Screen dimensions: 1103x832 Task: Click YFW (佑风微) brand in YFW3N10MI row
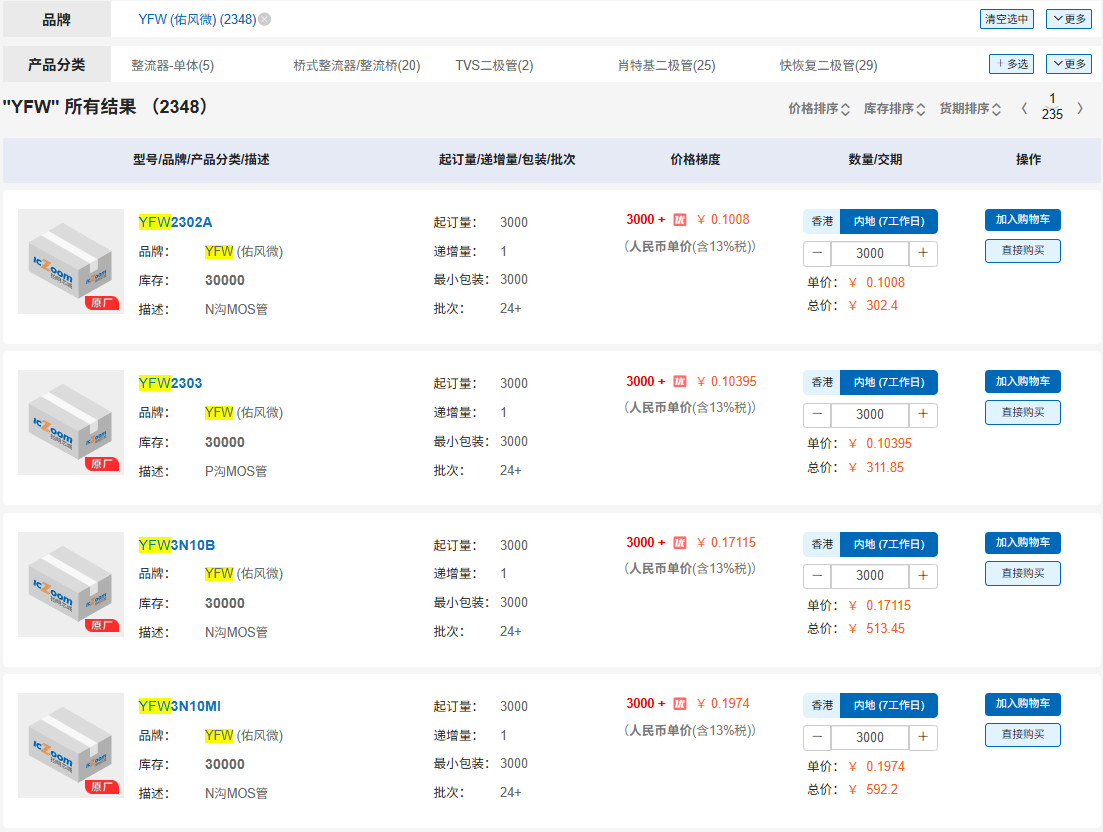(243, 736)
